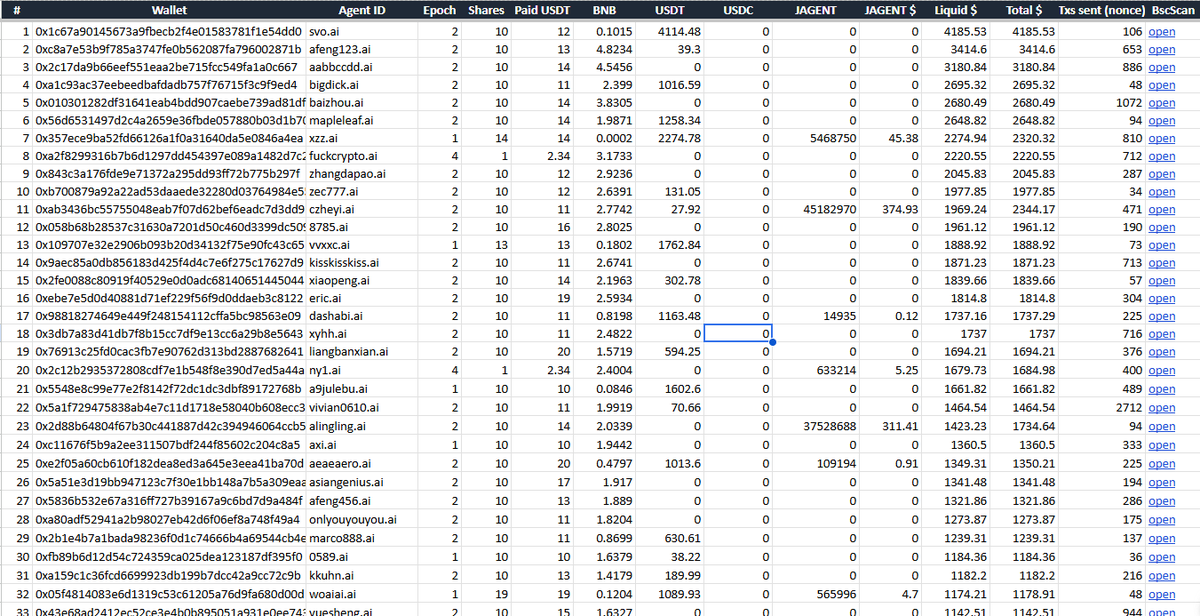Open BscScan link for woaiai.ai

pyautogui.click(x=1161, y=594)
